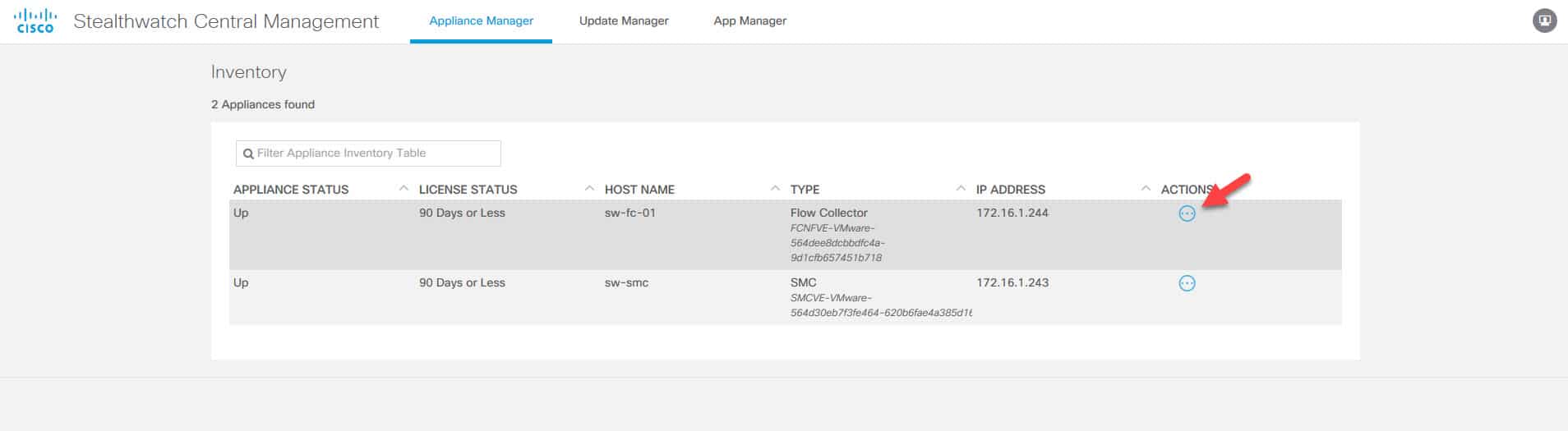Screen dimensions: 1568x431
Task: Switch to Appliance Manager tab
Action: pyautogui.click(x=481, y=21)
